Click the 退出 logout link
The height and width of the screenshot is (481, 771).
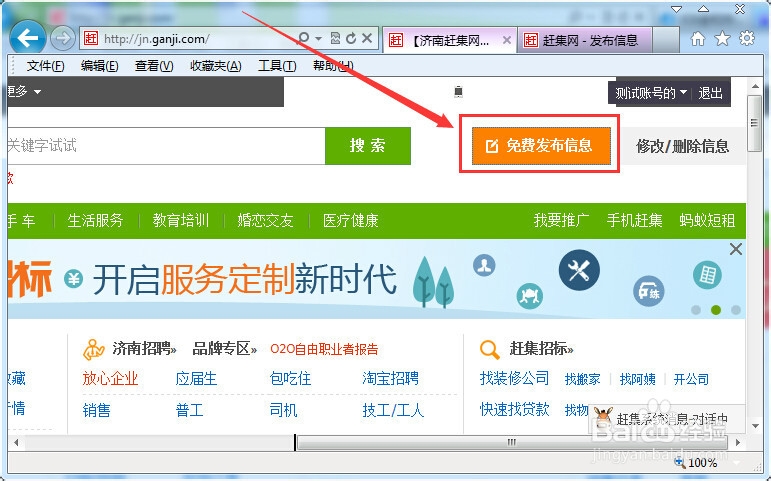[x=710, y=93]
